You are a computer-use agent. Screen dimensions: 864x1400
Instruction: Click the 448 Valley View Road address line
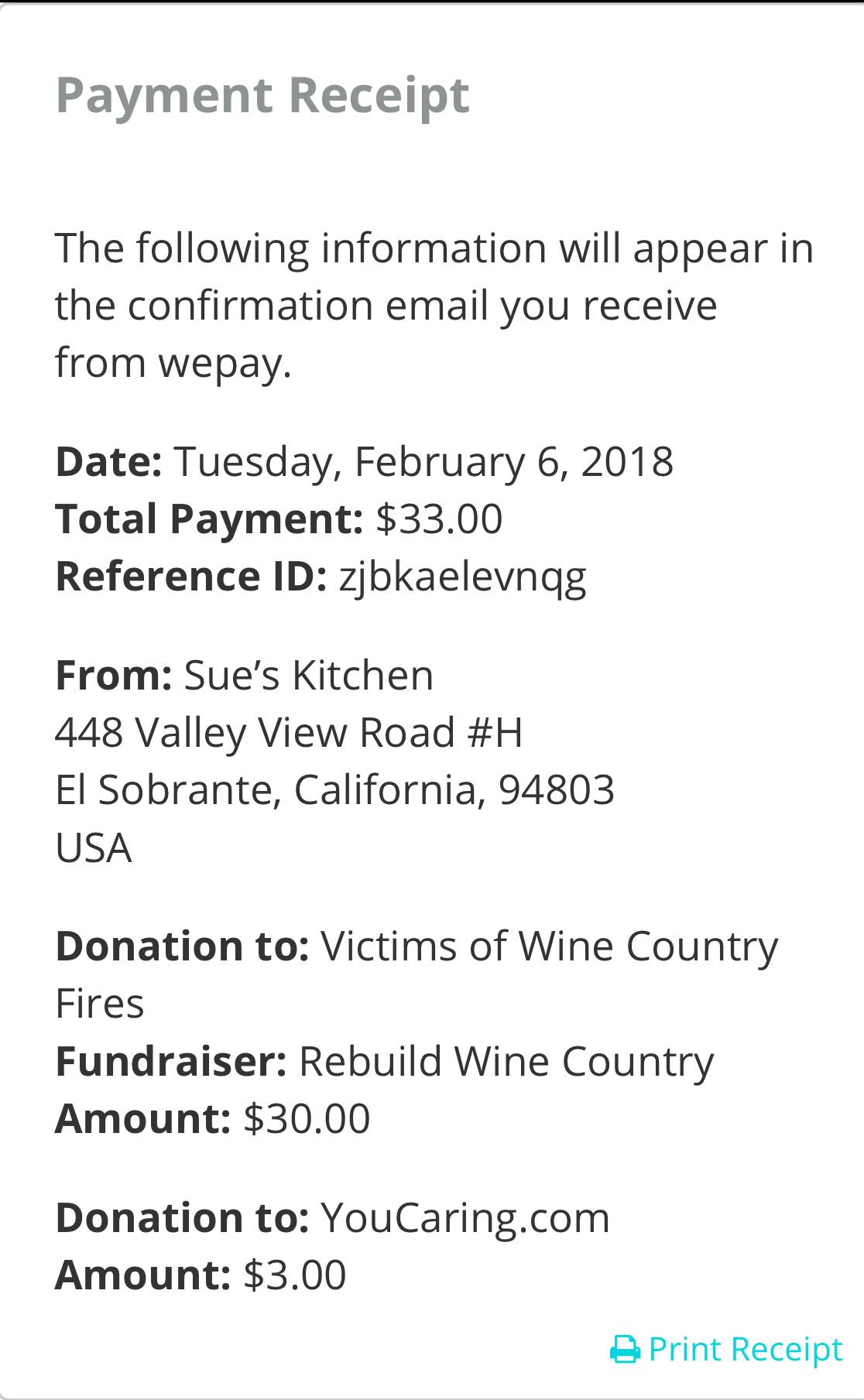click(289, 732)
